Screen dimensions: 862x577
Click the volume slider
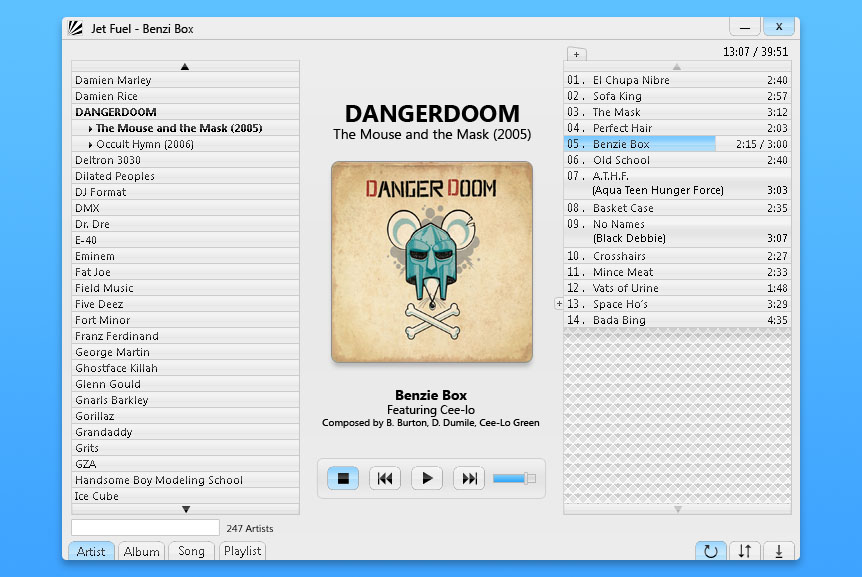click(514, 479)
